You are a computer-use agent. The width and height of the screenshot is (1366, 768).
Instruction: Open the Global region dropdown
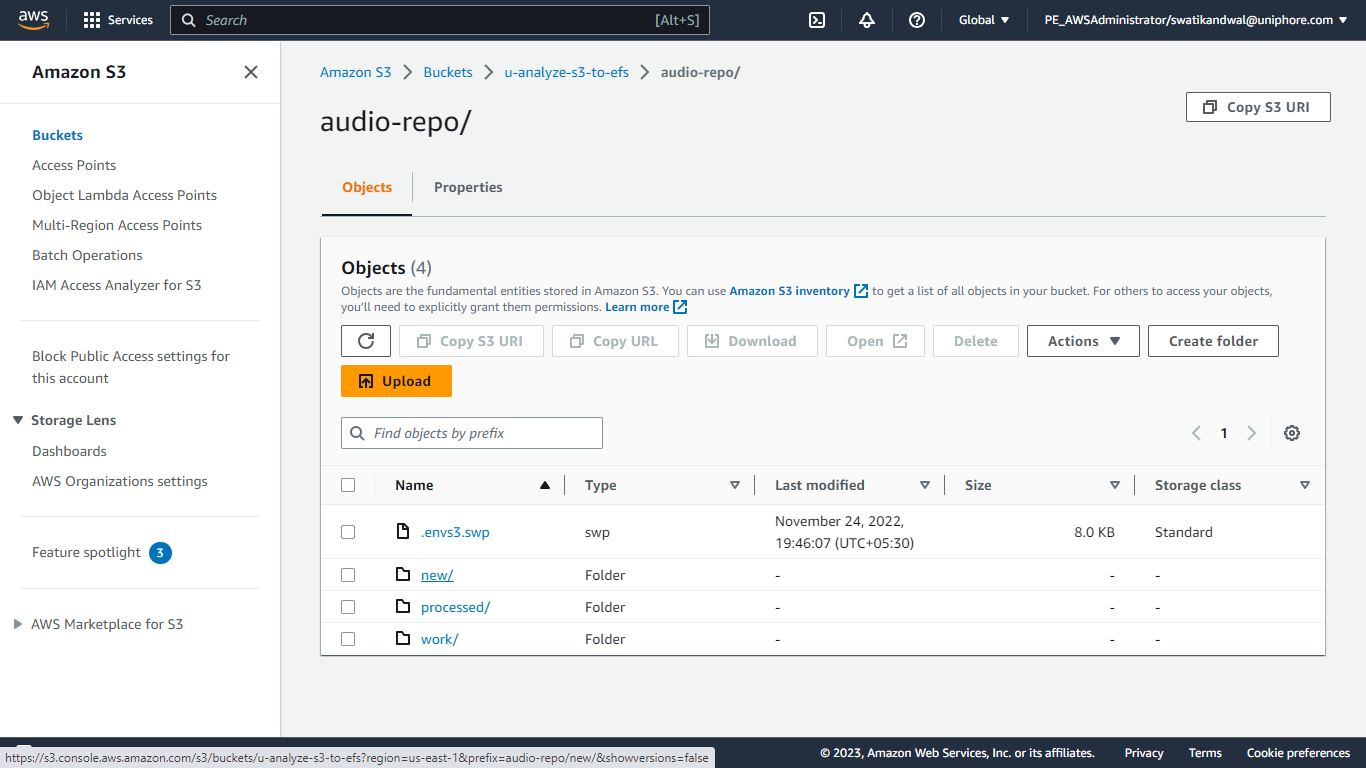pos(984,20)
